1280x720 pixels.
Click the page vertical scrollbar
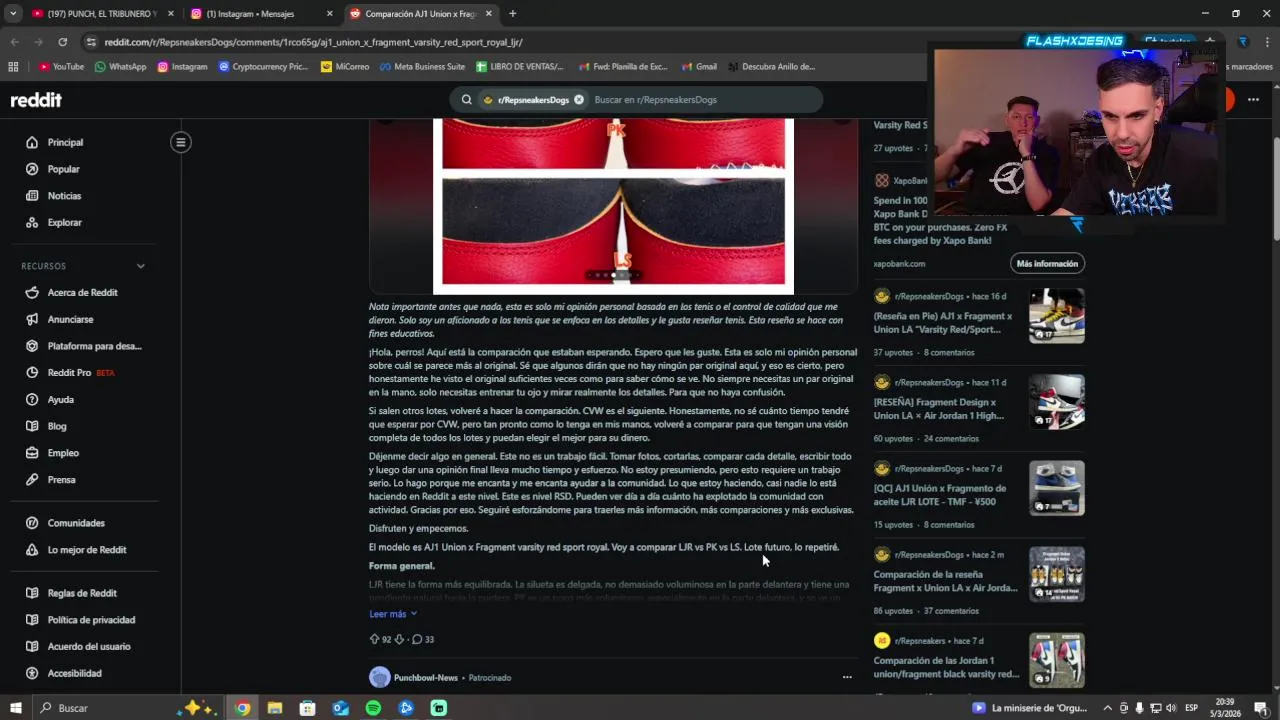[x=1276, y=190]
